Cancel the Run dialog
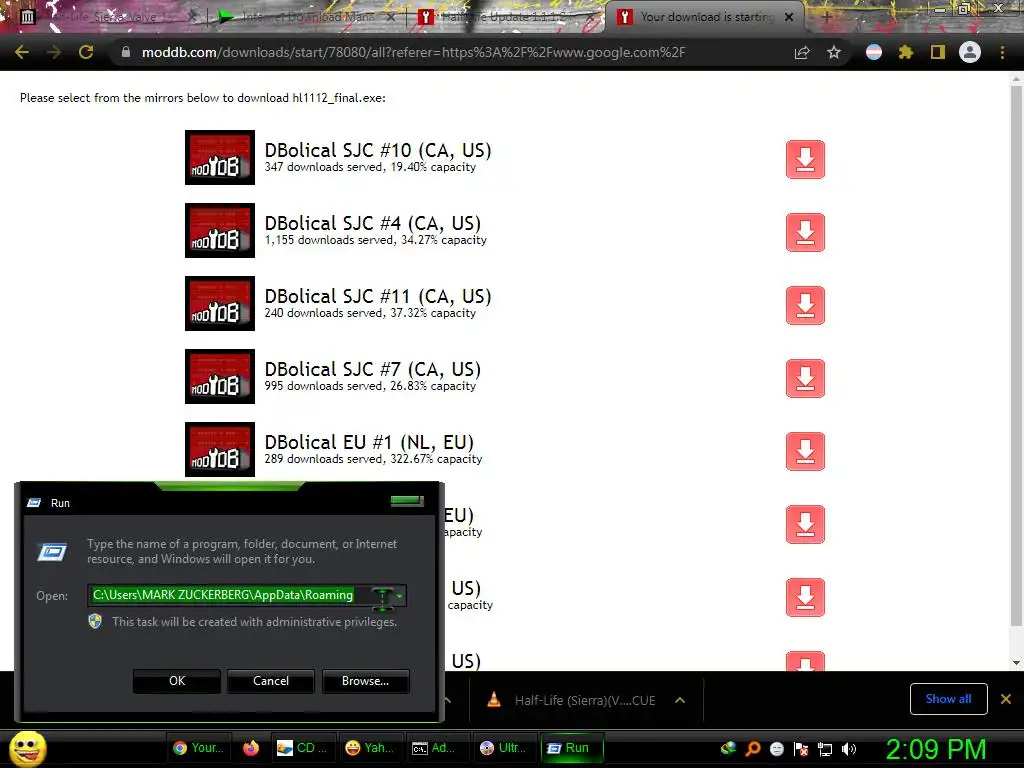 271,680
